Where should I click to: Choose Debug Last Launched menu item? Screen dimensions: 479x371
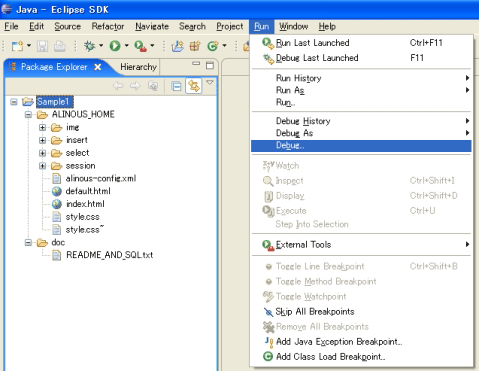coord(361,58)
